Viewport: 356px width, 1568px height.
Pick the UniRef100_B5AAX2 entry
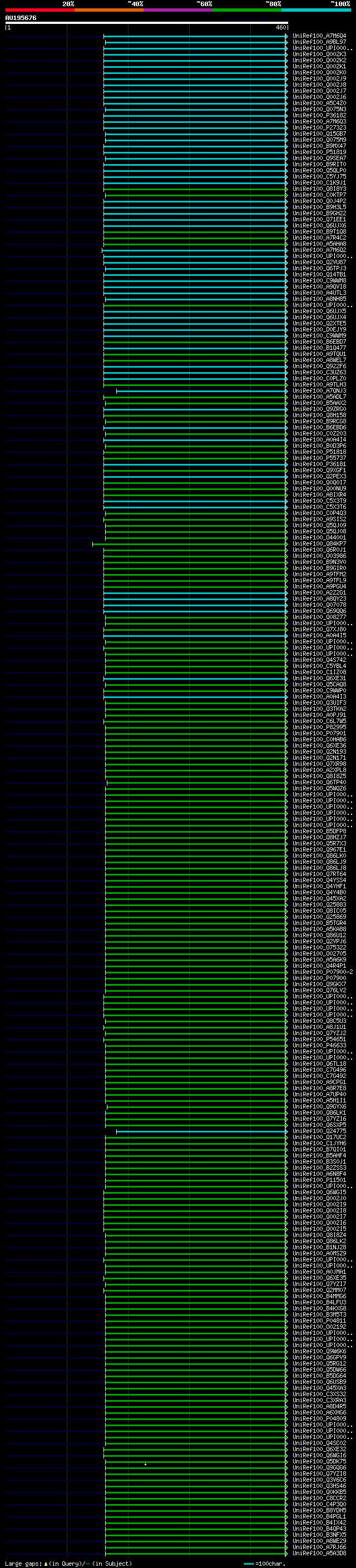[319, 403]
